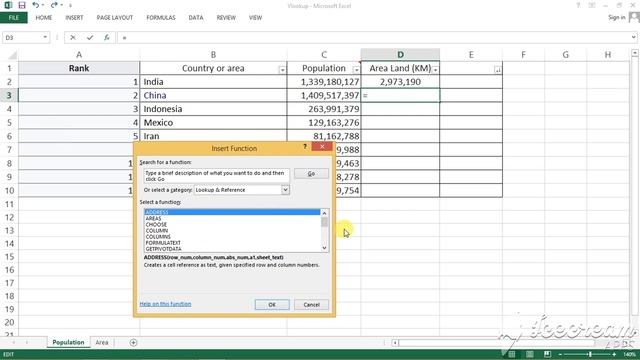The image size is (640, 360).
Task: Select AREAS in function list
Action: click(x=232, y=218)
